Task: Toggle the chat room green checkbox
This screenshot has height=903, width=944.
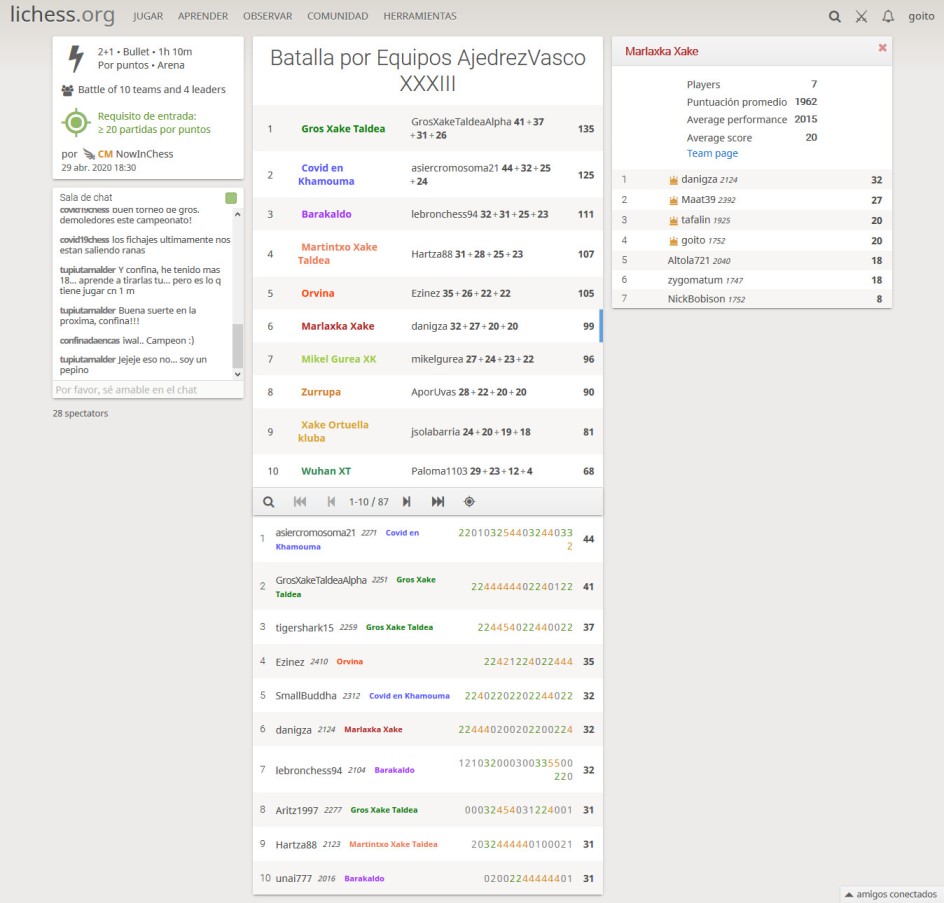Action: (x=231, y=198)
